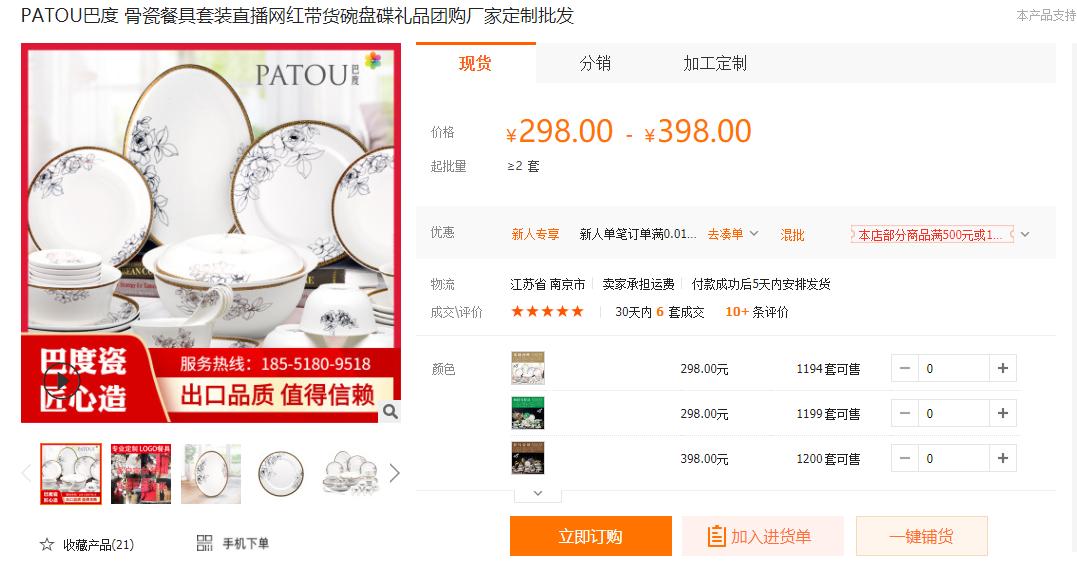Image resolution: width=1077 pixels, height=566 pixels.
Task: Click the star icon to favorite product
Action: tap(47, 545)
